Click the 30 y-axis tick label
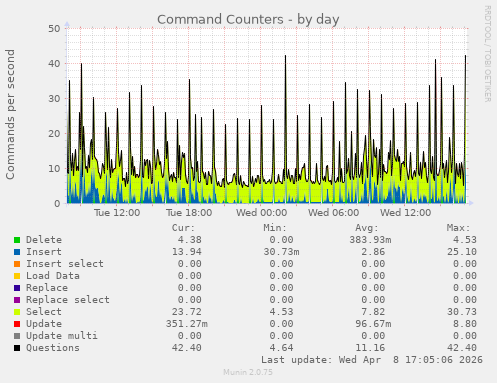Screen dimensions: 497x383 (x=54, y=99)
